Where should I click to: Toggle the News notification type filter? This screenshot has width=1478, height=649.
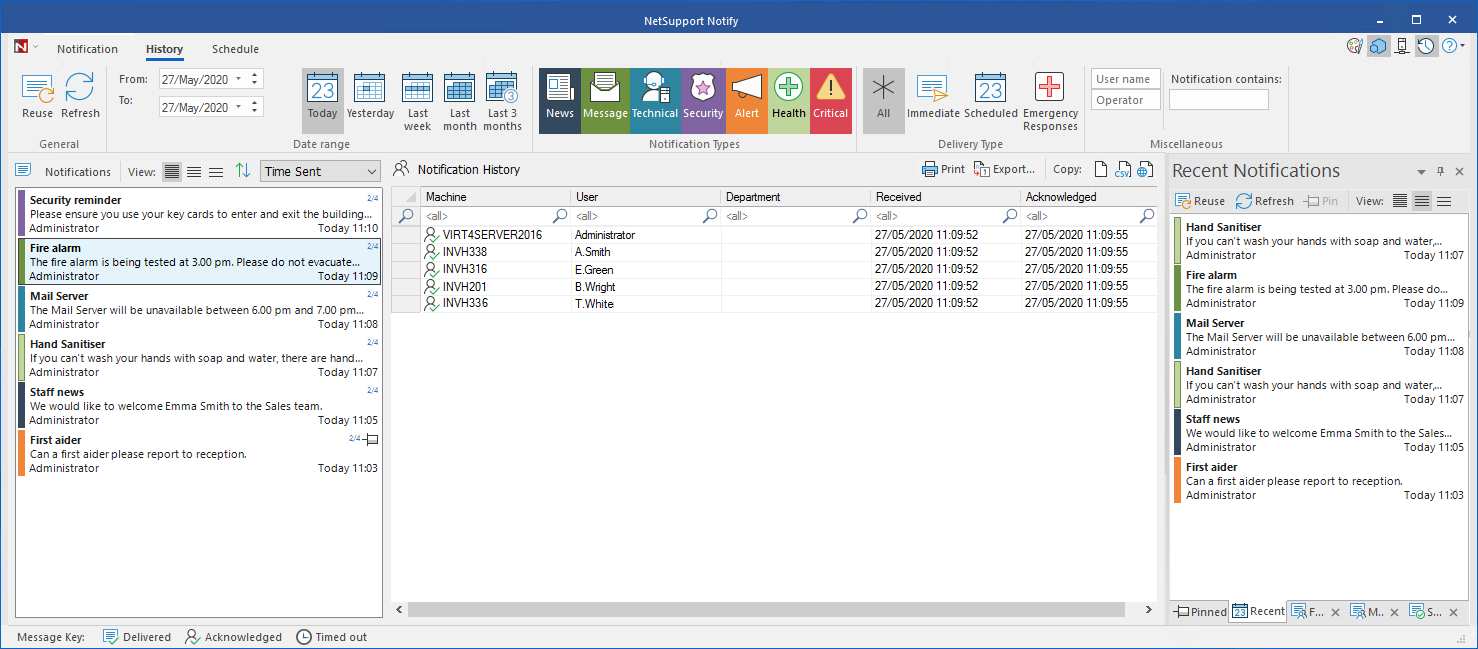(x=559, y=100)
